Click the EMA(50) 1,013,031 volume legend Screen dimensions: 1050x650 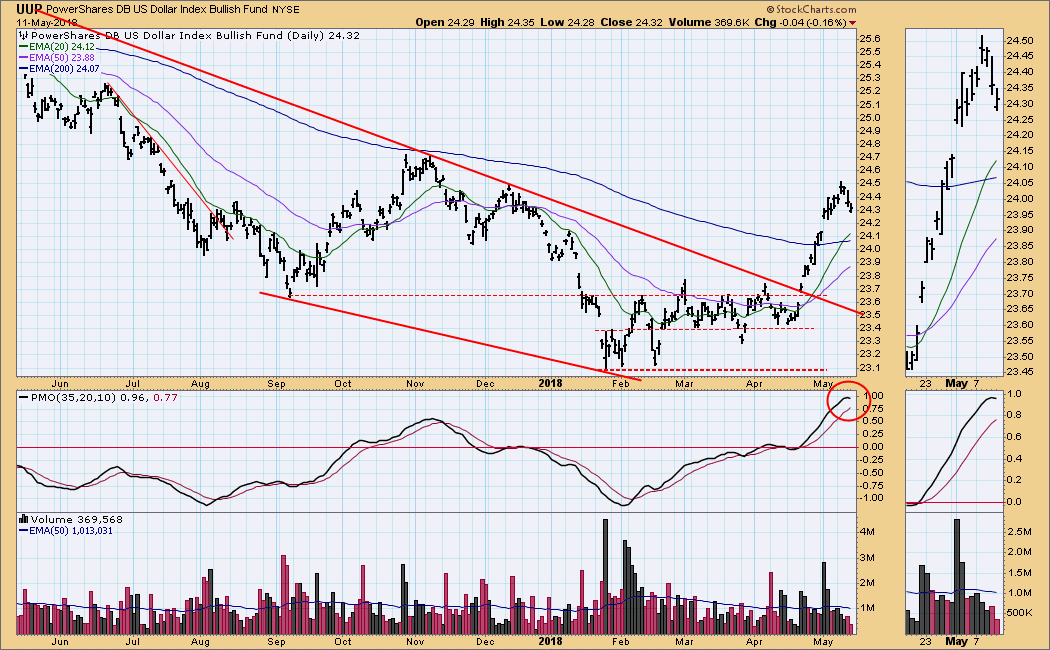(x=72, y=530)
